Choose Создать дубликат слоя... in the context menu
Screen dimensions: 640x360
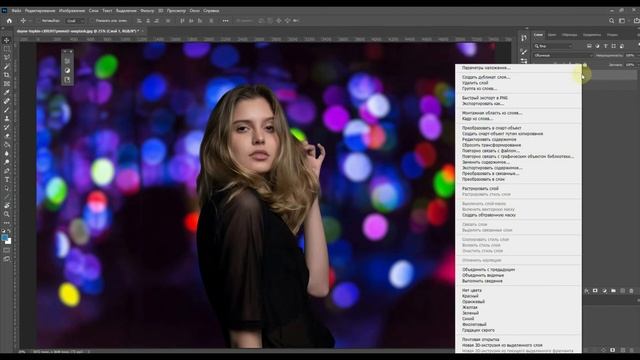tap(486, 77)
